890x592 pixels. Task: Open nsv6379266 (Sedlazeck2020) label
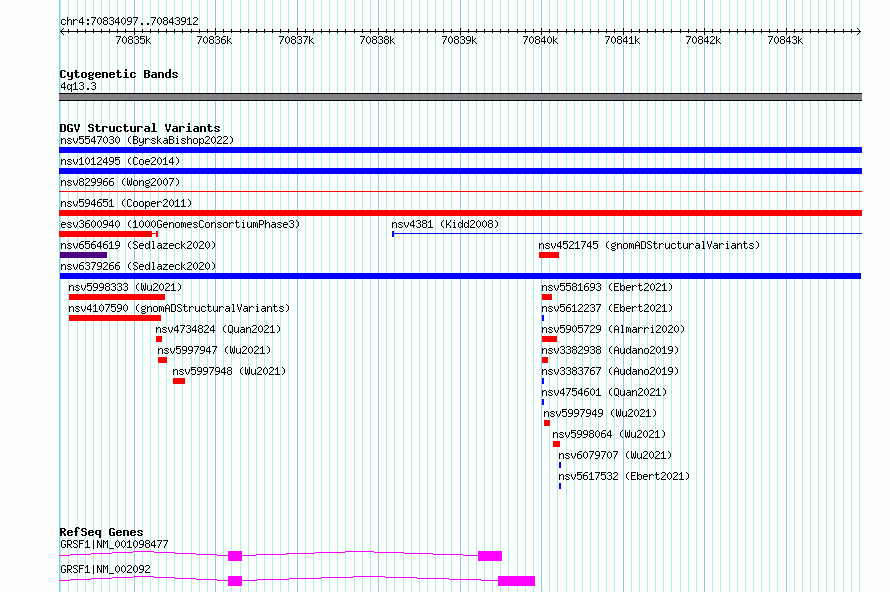point(138,266)
